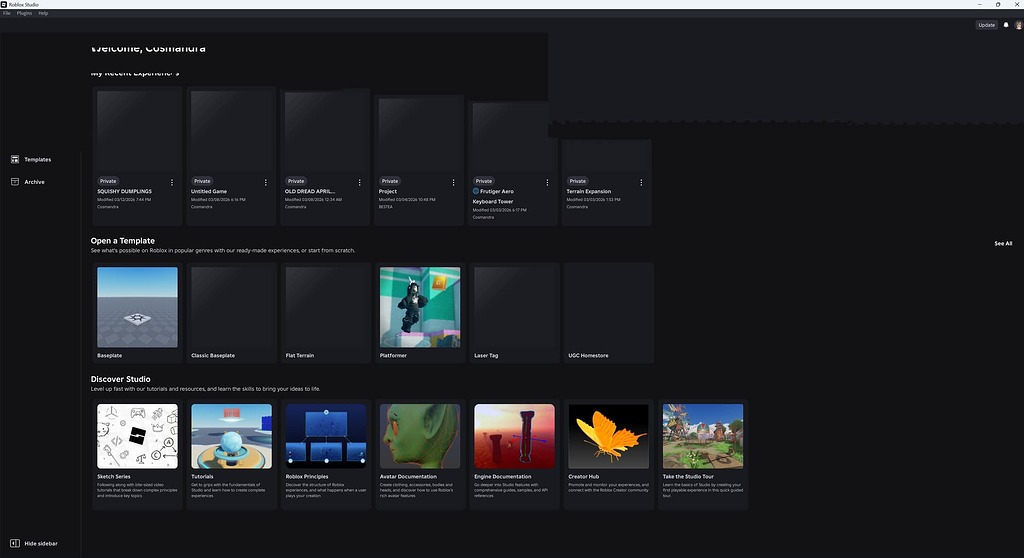
Task: Click the Update button
Action: coord(986,25)
